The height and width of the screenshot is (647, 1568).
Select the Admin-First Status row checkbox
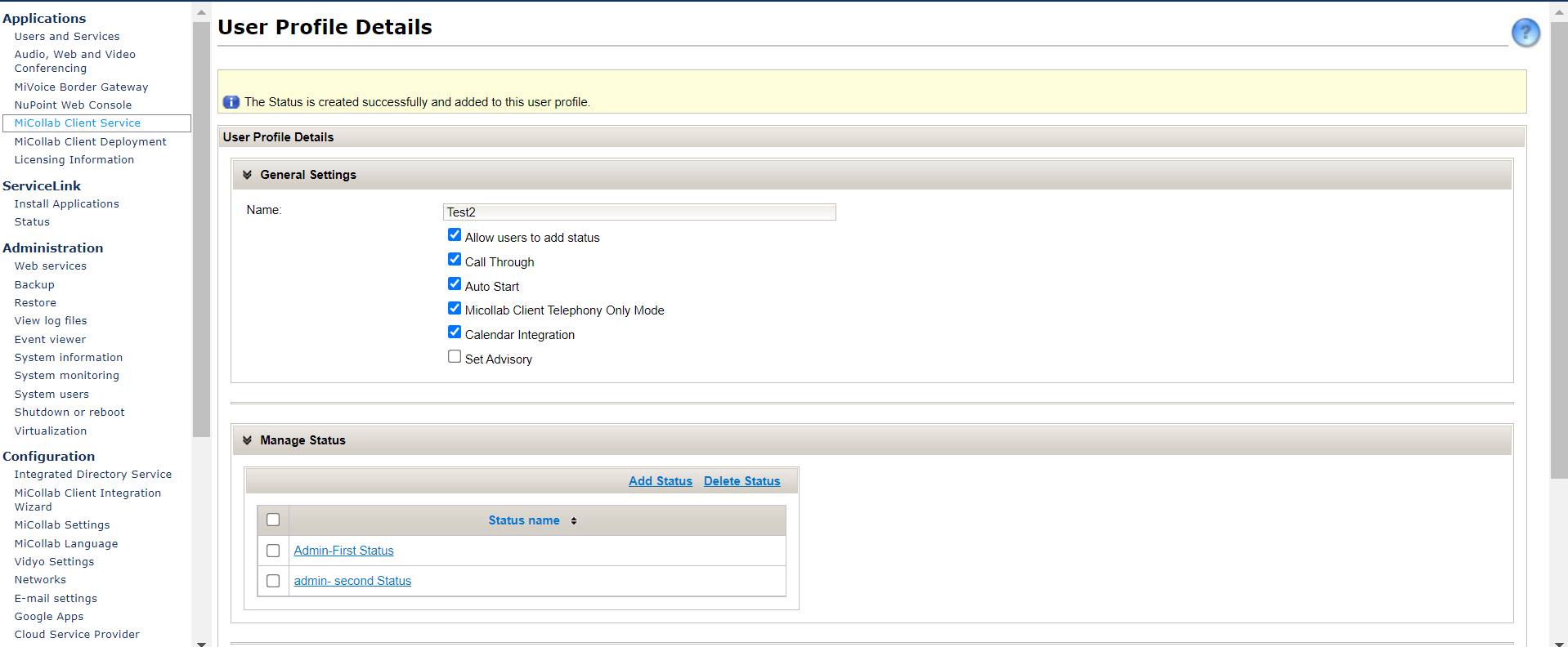coord(273,551)
